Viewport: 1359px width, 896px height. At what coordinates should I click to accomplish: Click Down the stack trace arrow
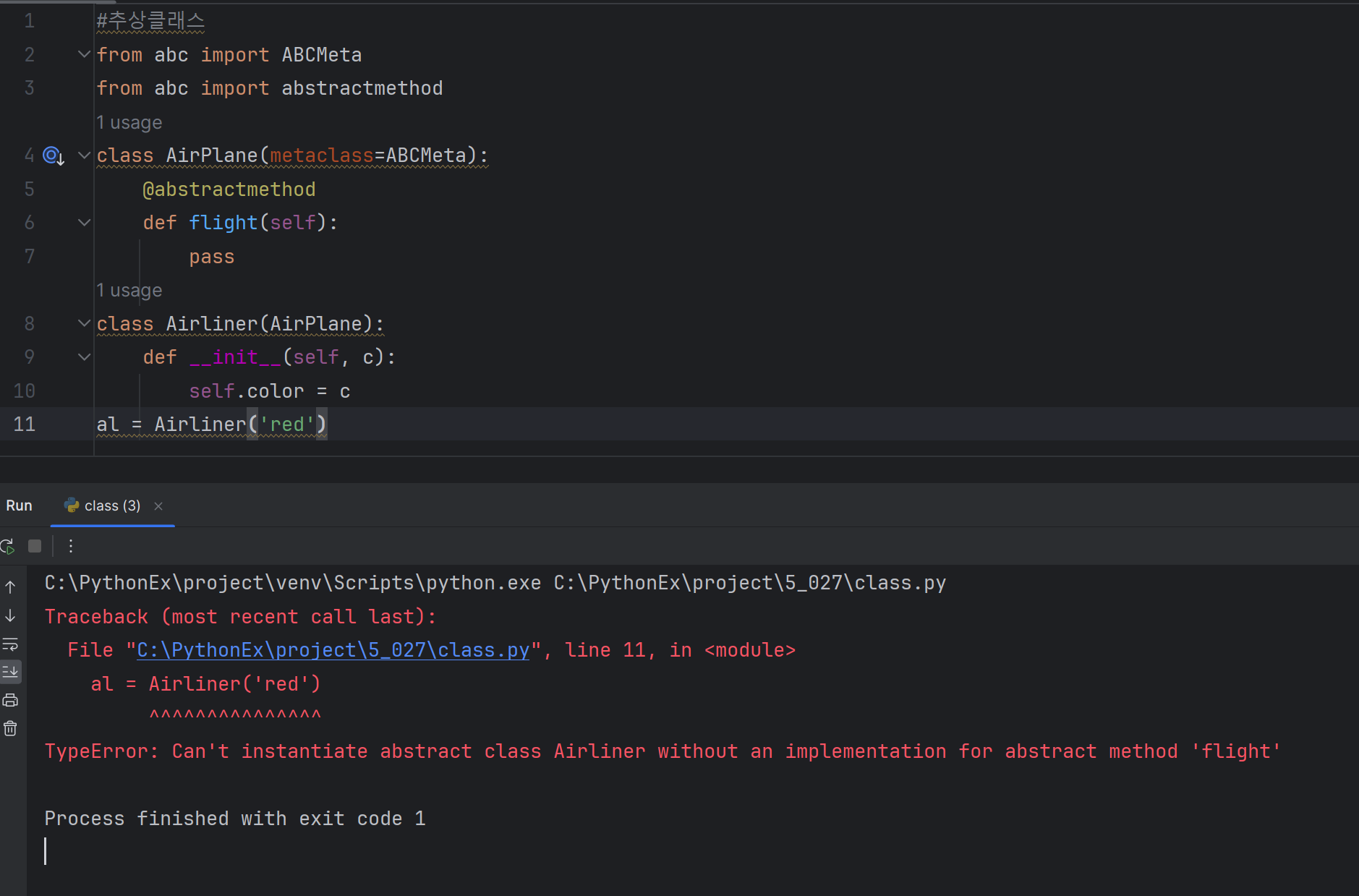point(10,615)
